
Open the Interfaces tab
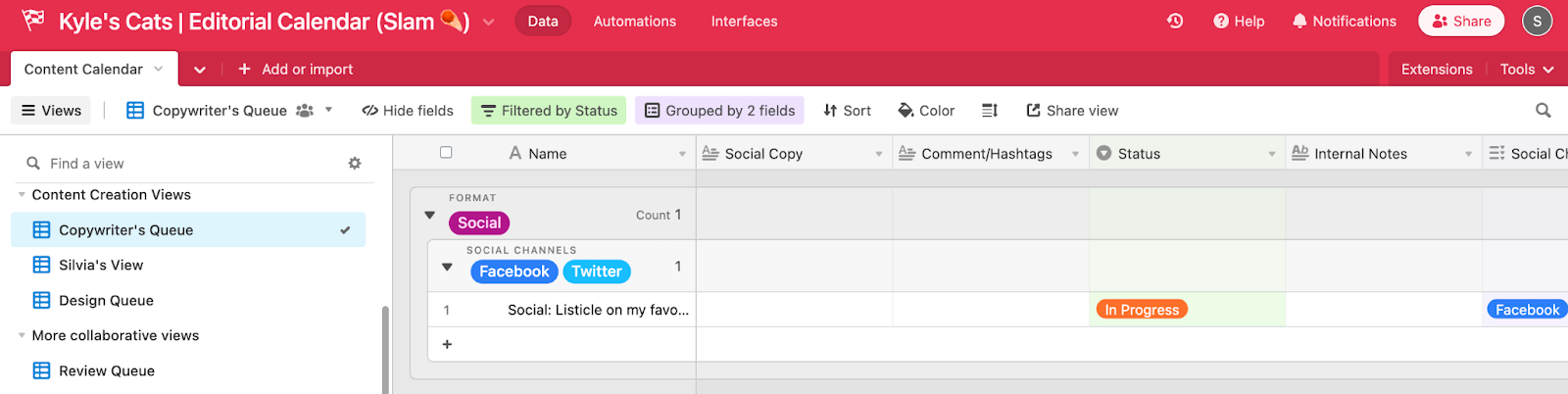(744, 21)
